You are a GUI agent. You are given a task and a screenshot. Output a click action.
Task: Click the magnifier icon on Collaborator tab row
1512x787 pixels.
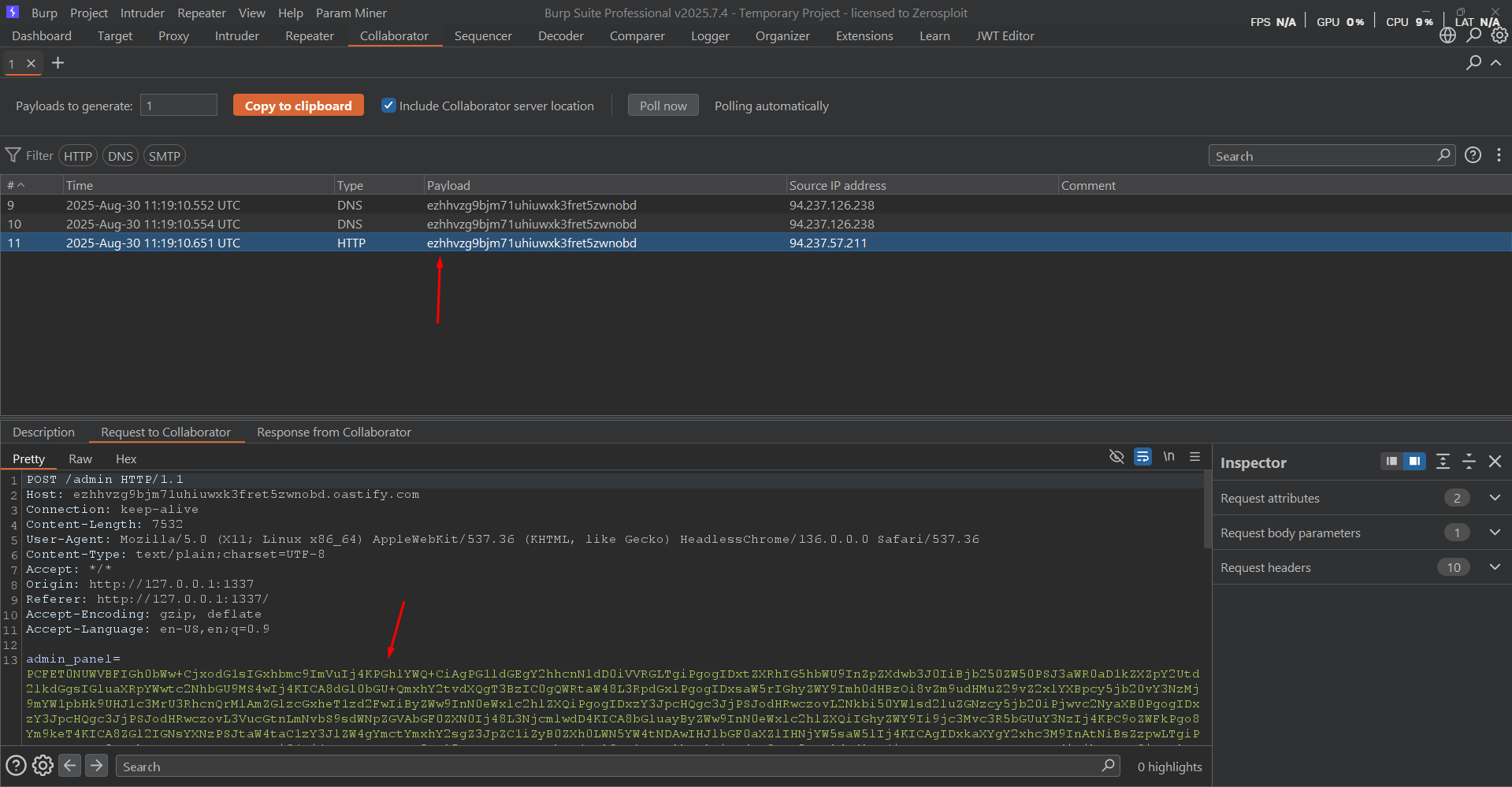(x=1473, y=62)
